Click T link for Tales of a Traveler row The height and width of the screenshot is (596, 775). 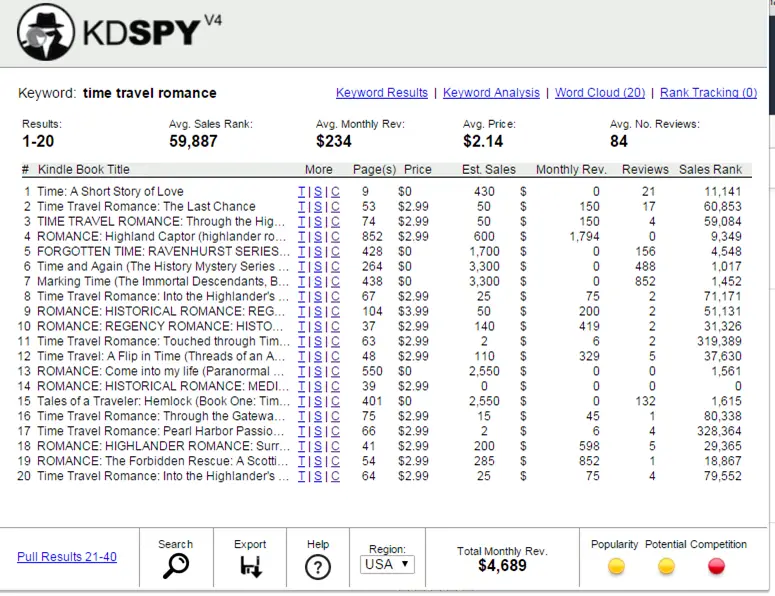point(301,401)
